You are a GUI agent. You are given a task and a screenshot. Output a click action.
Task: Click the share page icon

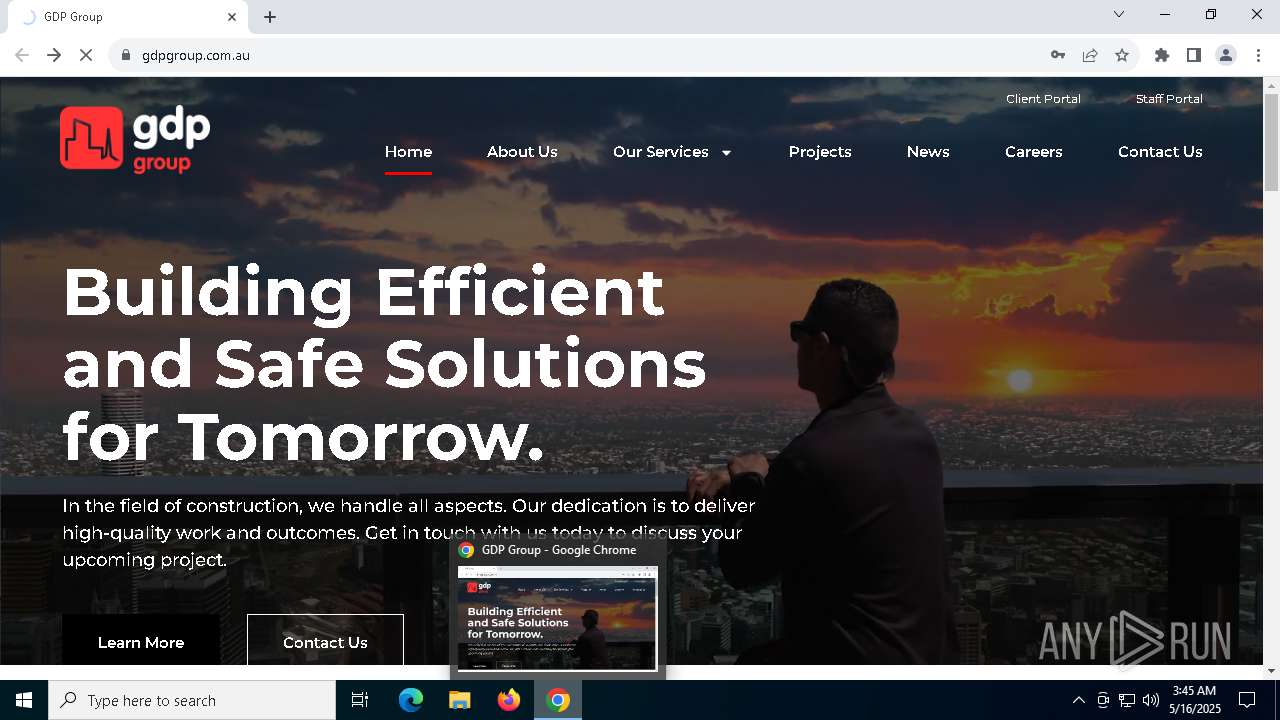1090,55
